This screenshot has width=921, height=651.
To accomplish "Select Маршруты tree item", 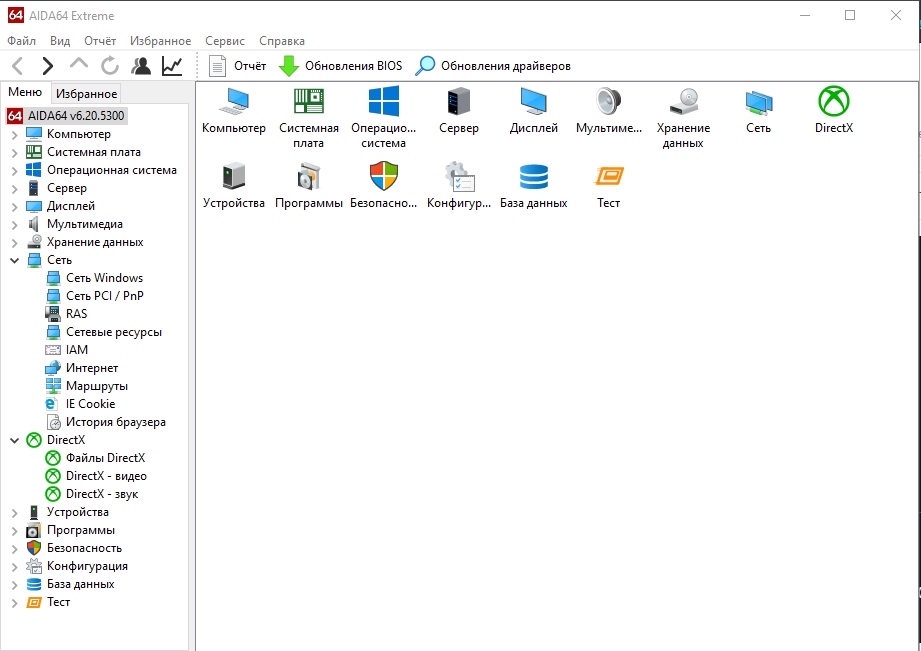I will click(x=87, y=386).
